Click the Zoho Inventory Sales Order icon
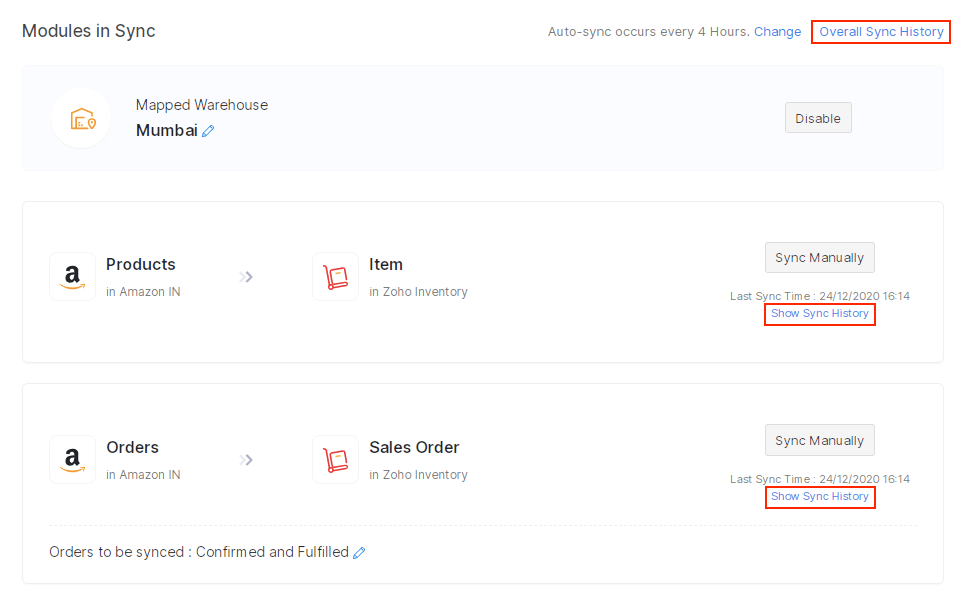Viewport: 962px width, 598px height. tap(335, 459)
